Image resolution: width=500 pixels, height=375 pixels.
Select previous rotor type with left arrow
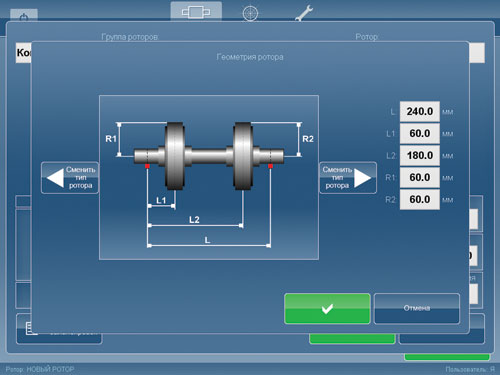coord(70,178)
